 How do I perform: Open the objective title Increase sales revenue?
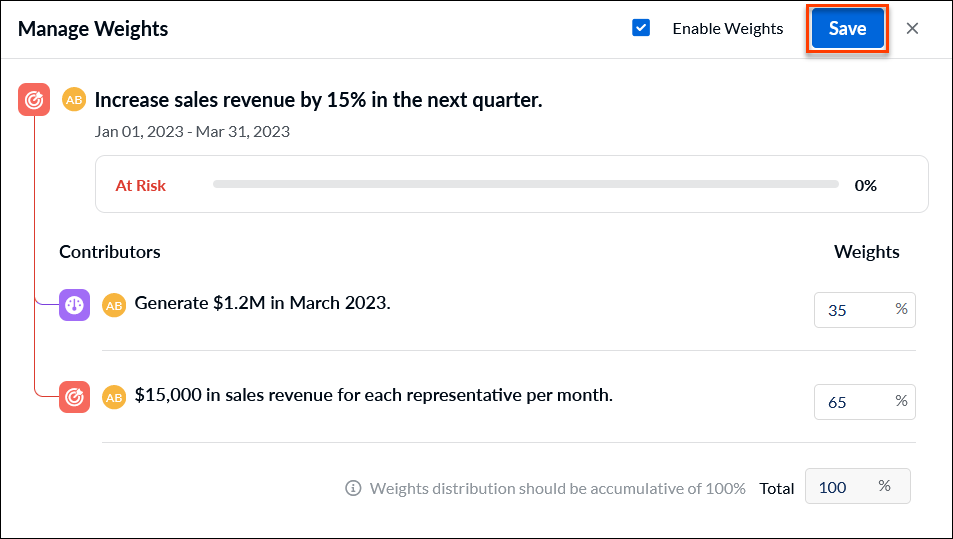(x=318, y=100)
